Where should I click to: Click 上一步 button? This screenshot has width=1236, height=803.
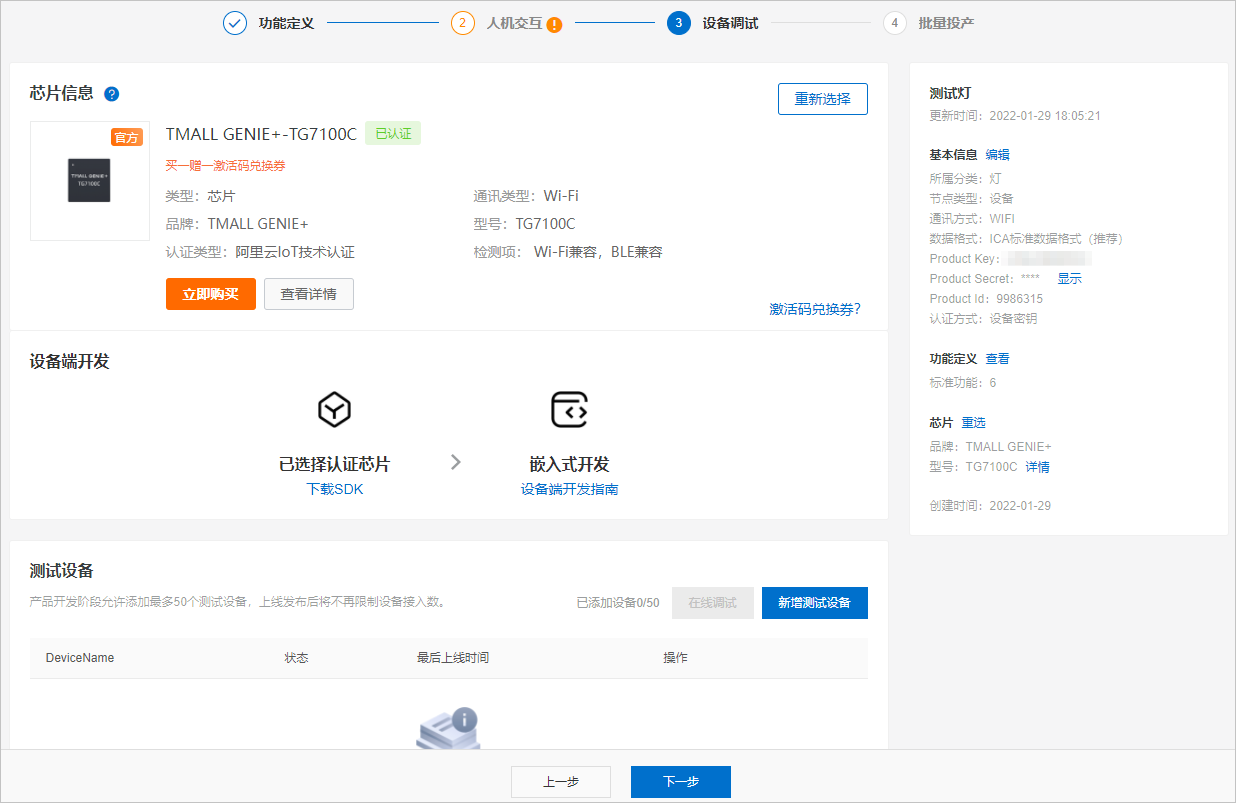[x=561, y=782]
